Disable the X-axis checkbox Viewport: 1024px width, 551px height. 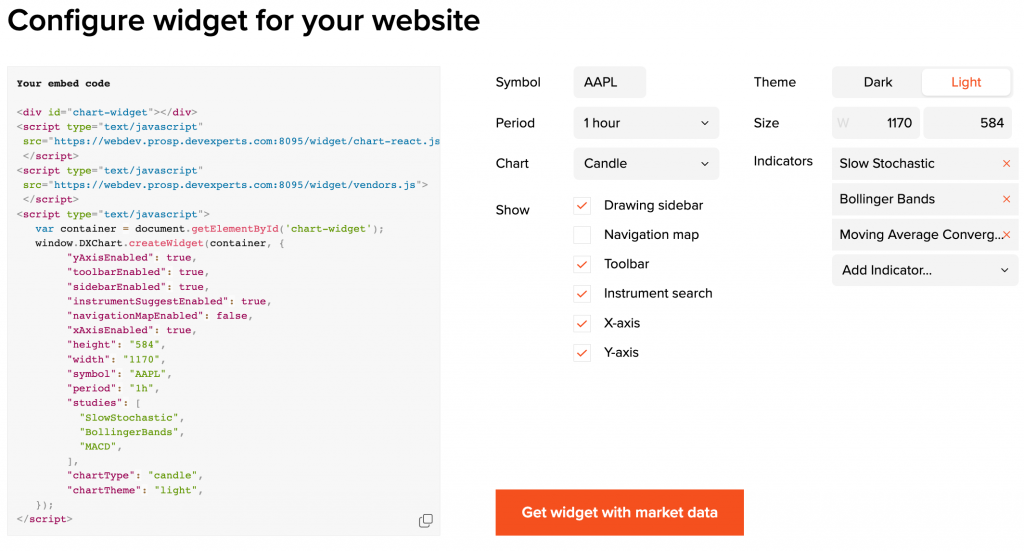click(x=582, y=323)
